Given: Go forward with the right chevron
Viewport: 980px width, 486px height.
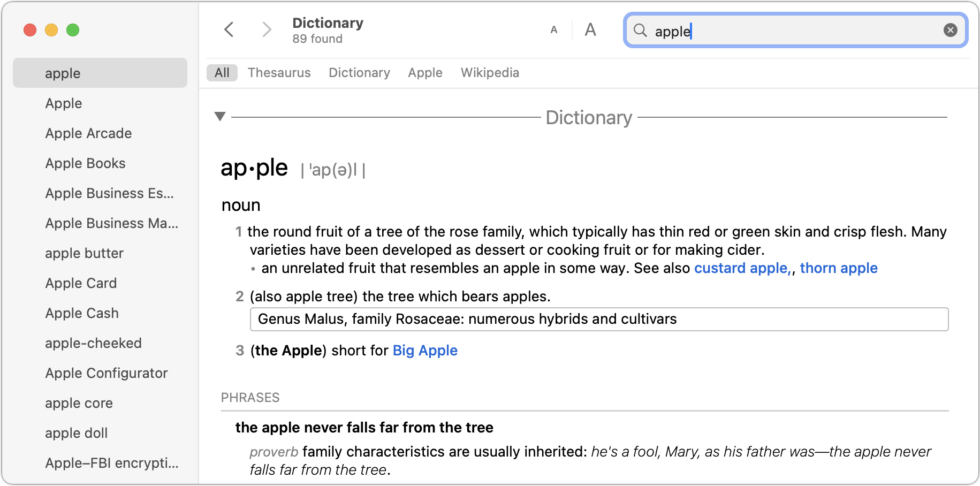Looking at the screenshot, I should 266,30.
